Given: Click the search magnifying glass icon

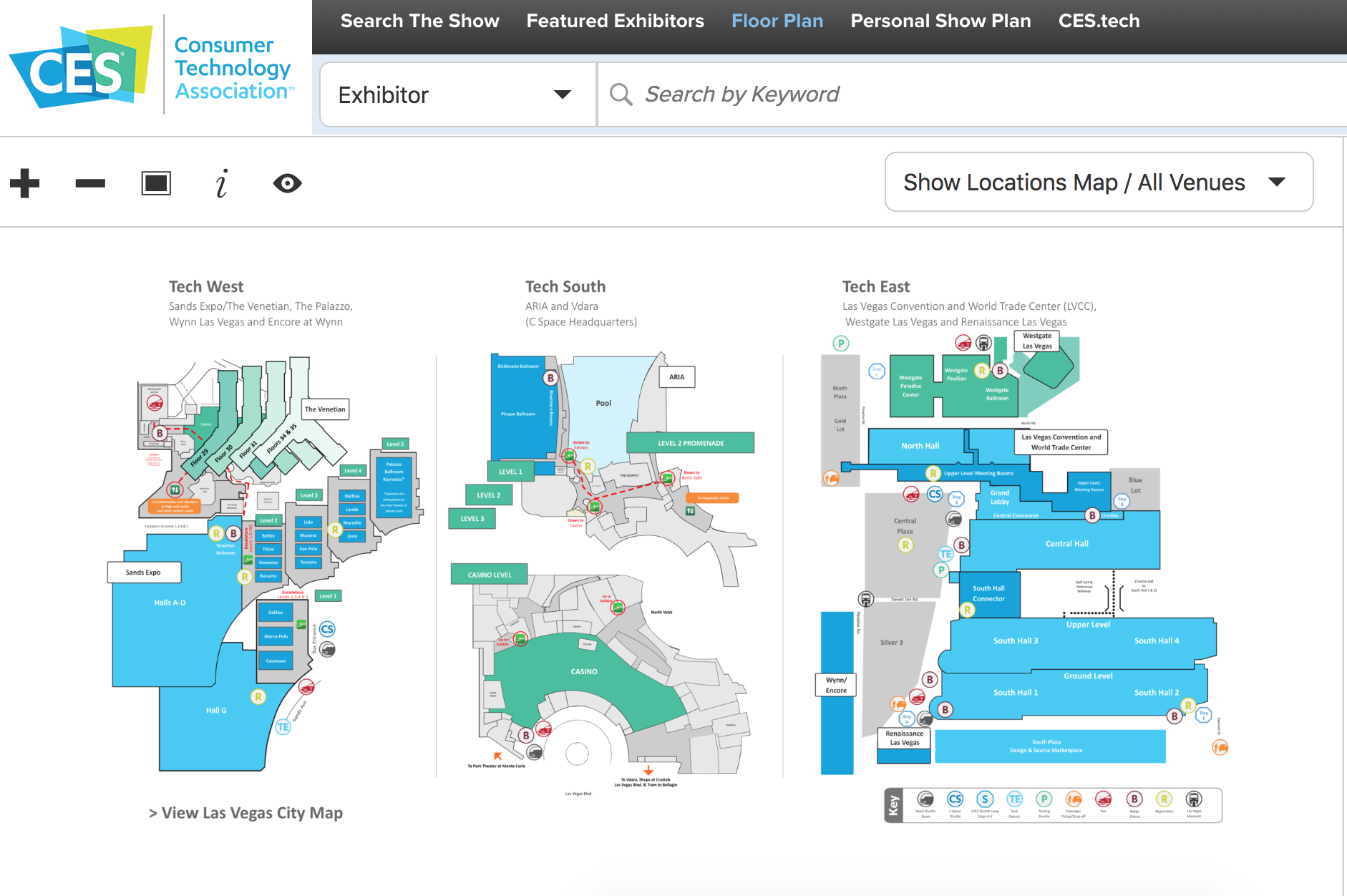Looking at the screenshot, I should coord(621,94).
